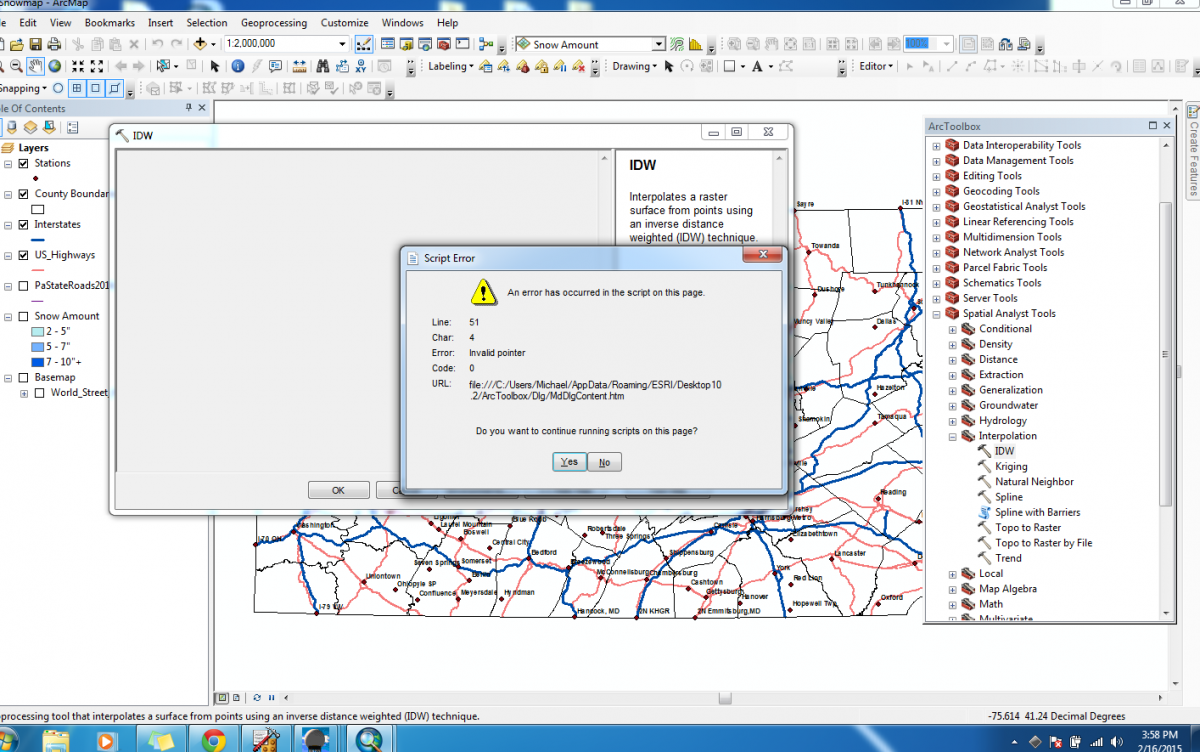This screenshot has width=1200, height=752.
Task: Open the Table of Contents window icon
Action: click(387, 44)
